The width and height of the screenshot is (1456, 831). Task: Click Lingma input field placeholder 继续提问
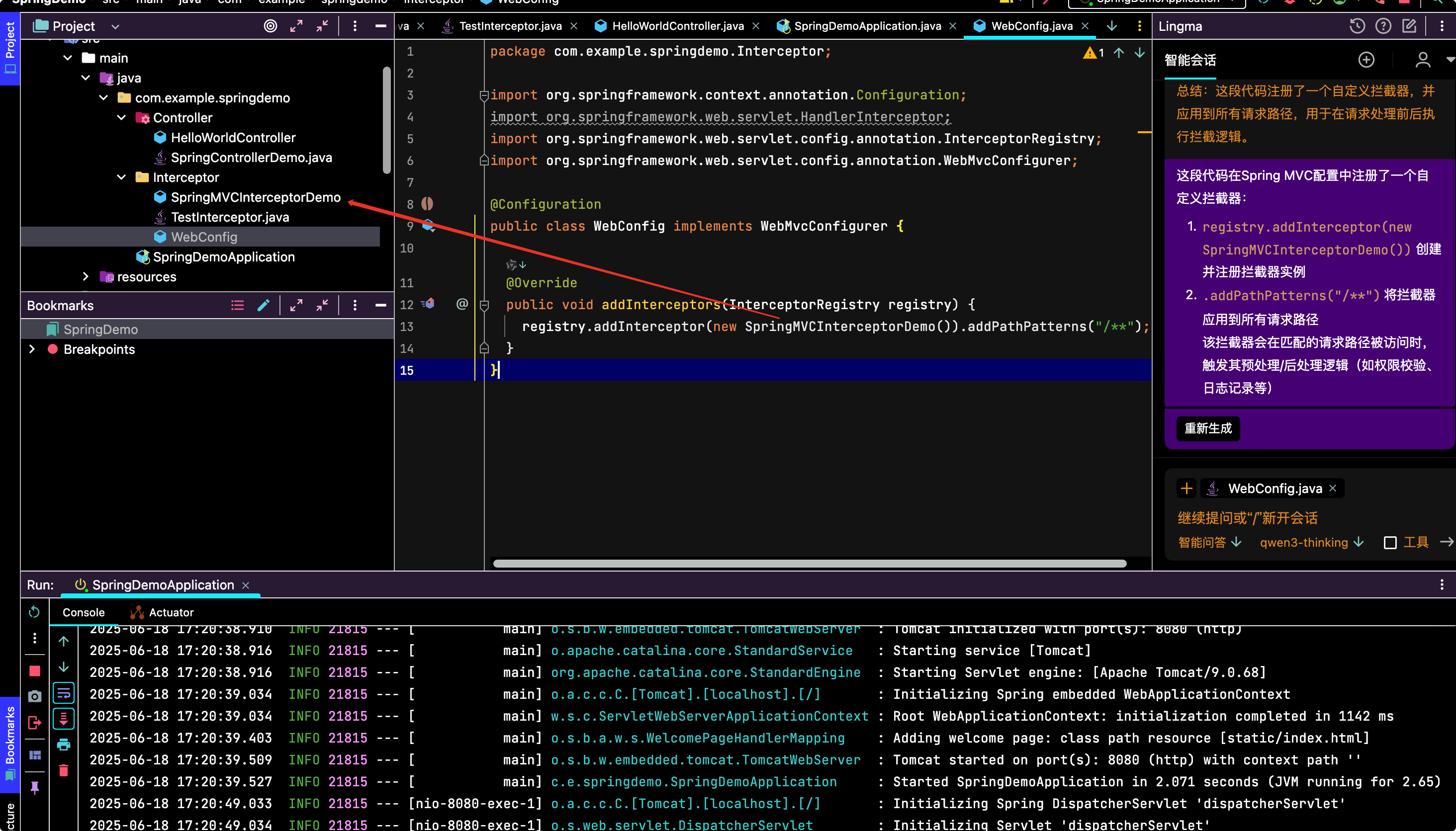click(x=1247, y=518)
